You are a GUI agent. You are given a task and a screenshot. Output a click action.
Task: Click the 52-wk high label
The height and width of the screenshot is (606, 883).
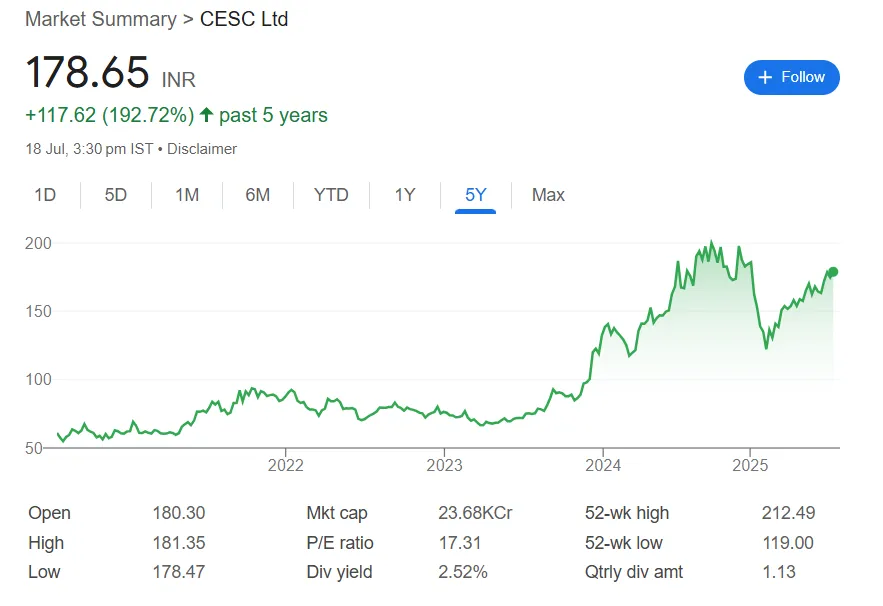(627, 513)
